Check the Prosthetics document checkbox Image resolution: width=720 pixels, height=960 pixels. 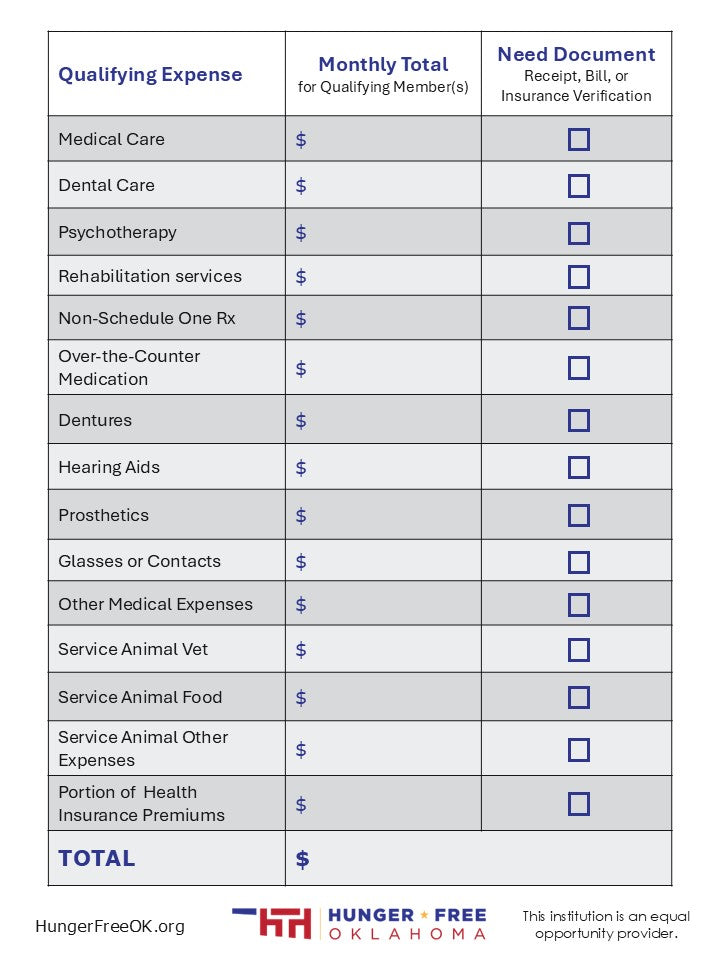point(578,515)
